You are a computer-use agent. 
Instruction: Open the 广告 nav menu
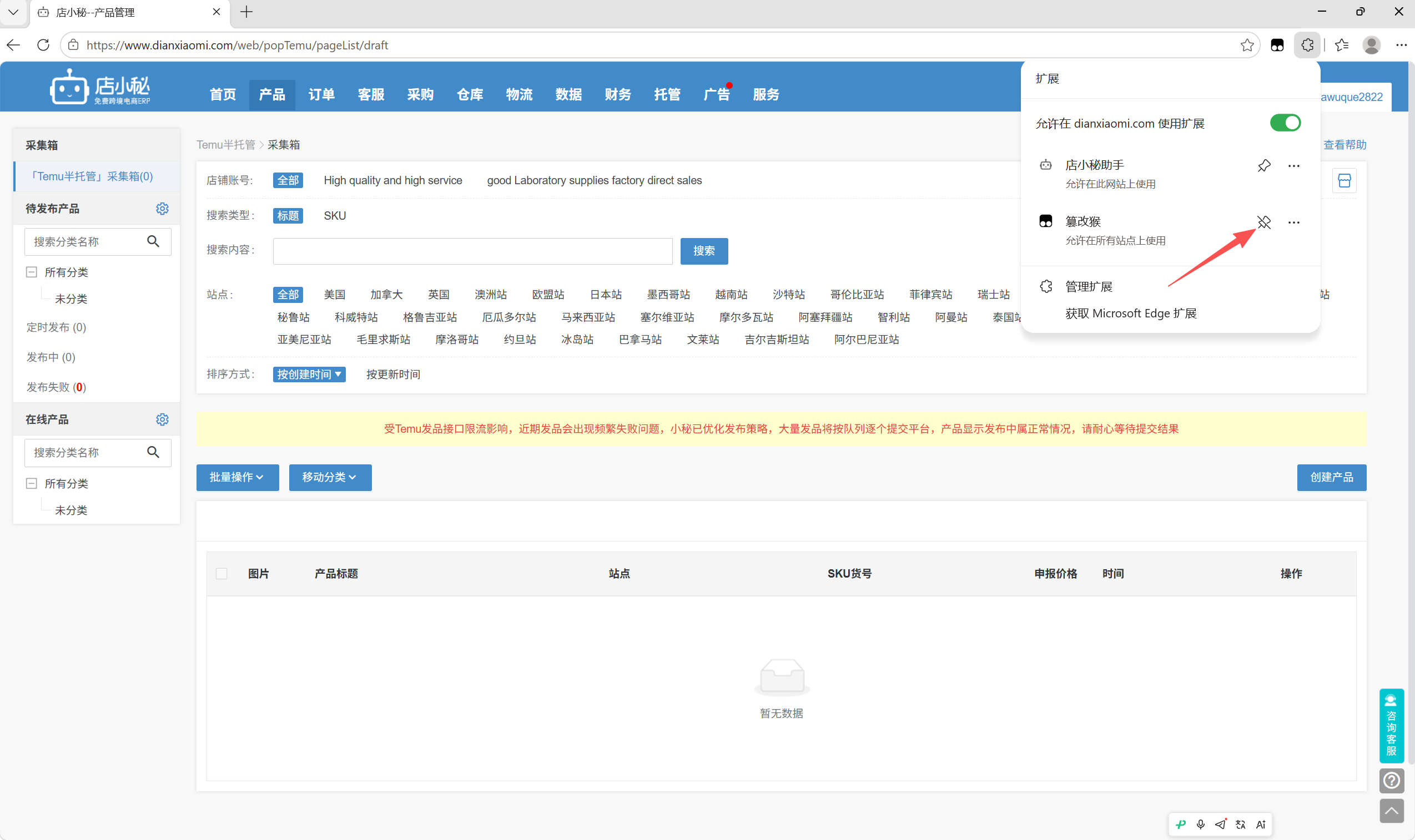pos(717,94)
